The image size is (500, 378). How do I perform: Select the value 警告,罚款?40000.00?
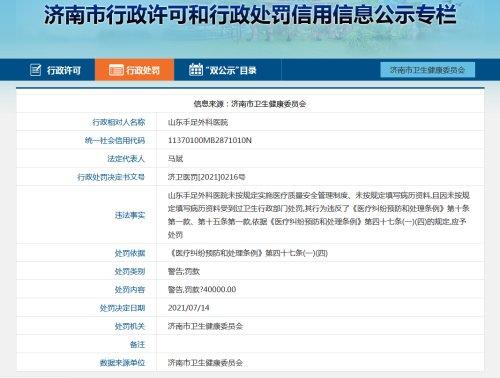202,290
